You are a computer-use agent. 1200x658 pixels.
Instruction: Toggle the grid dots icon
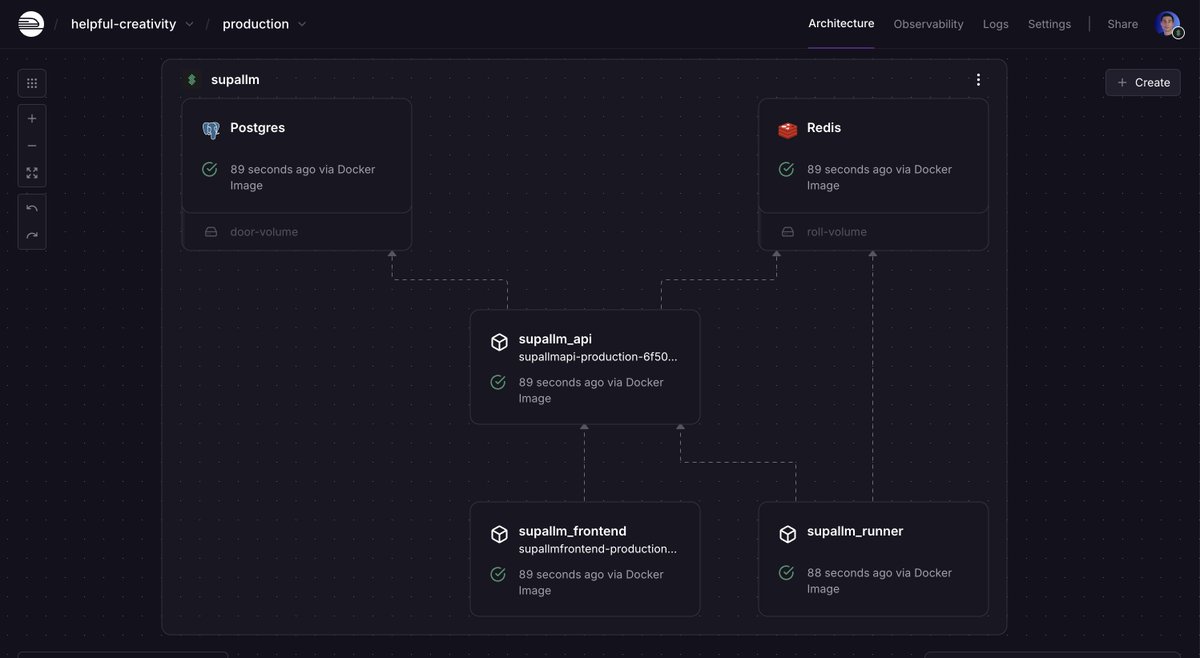(32, 83)
